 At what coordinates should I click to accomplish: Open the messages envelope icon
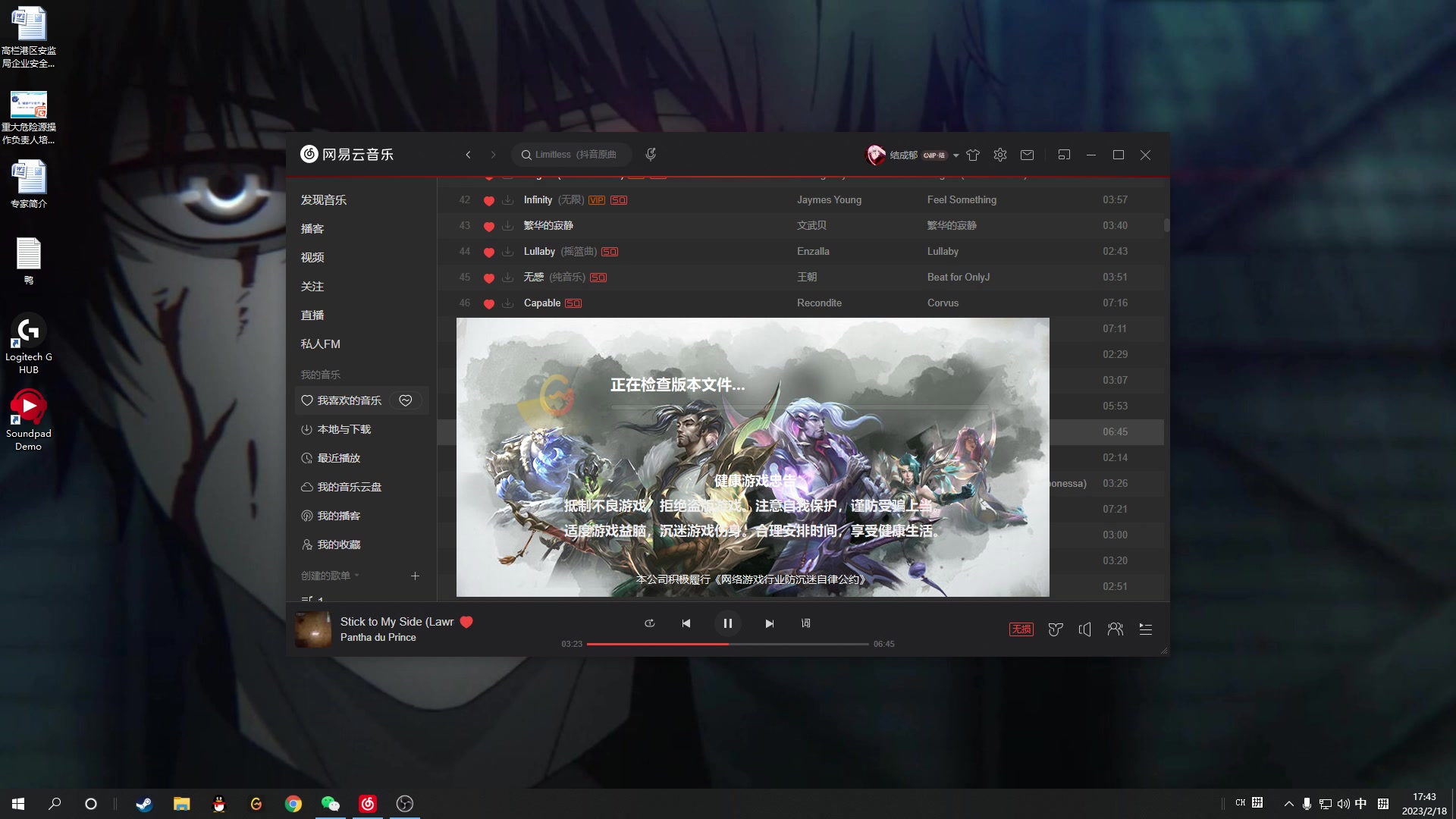pyautogui.click(x=1027, y=155)
